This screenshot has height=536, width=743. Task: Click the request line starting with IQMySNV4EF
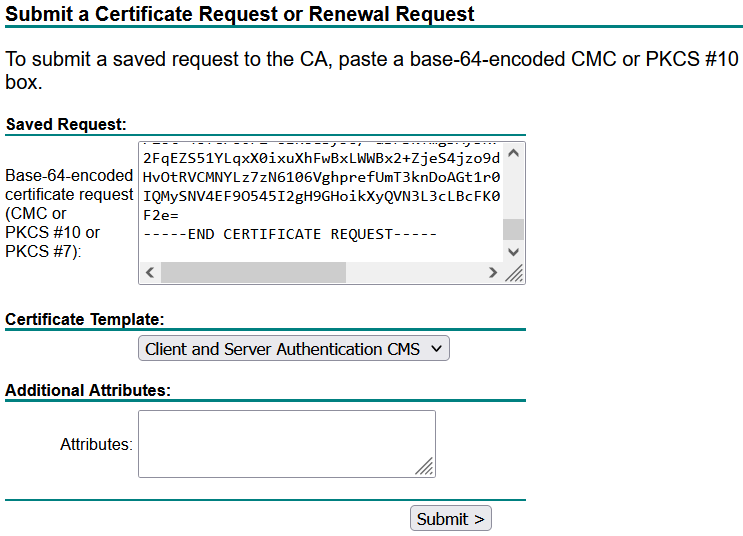[x=321, y=196]
